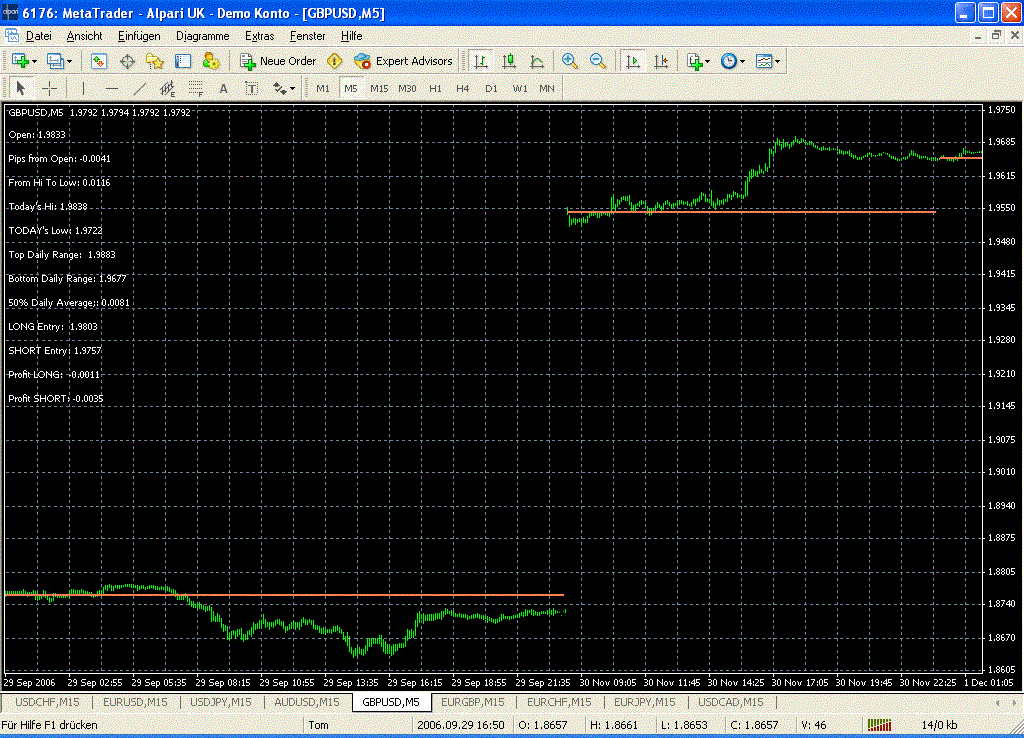The height and width of the screenshot is (738, 1024).
Task: Open the new chart dropdown arrow
Action: click(36, 61)
